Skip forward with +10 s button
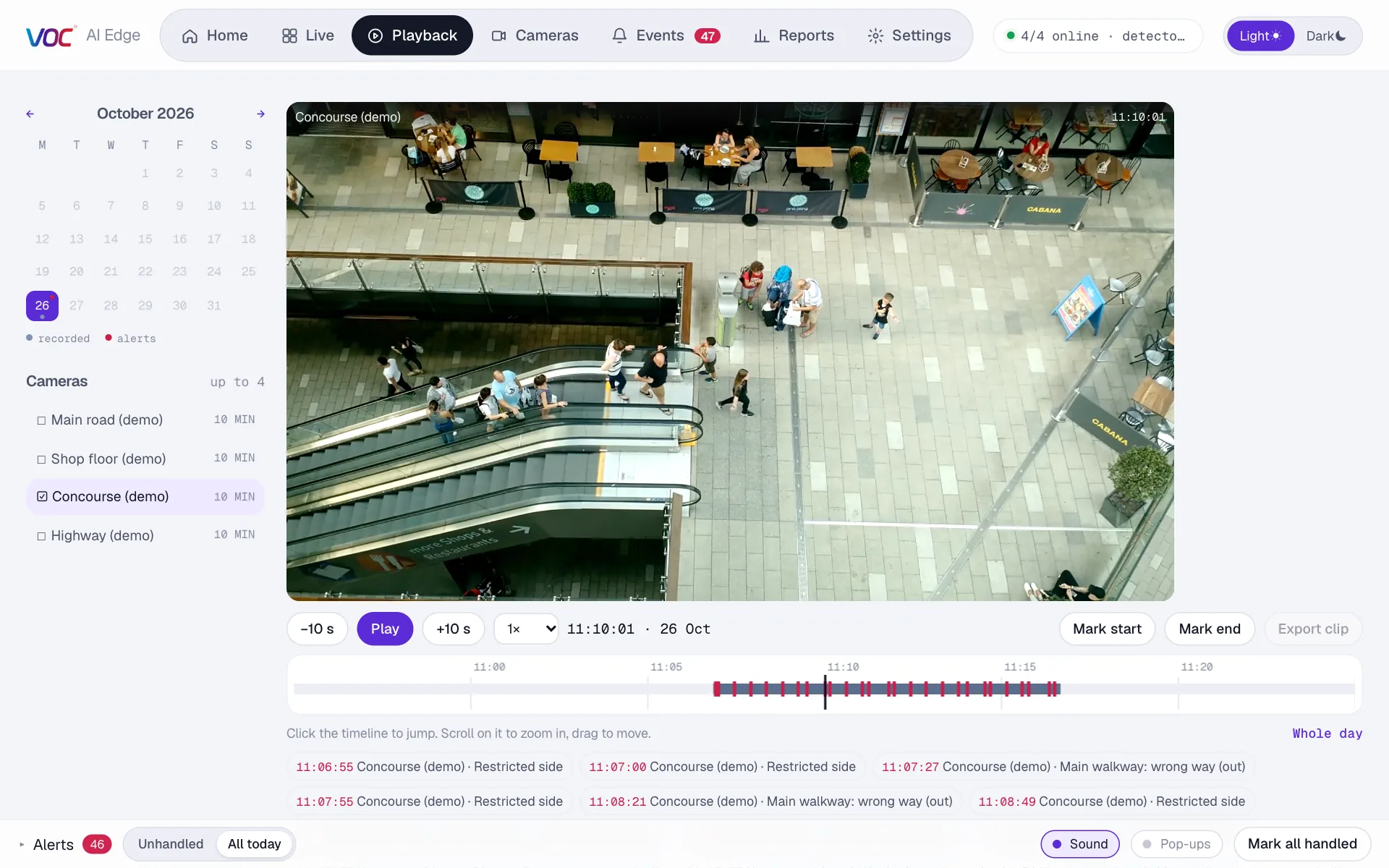The height and width of the screenshot is (868, 1389). [454, 629]
